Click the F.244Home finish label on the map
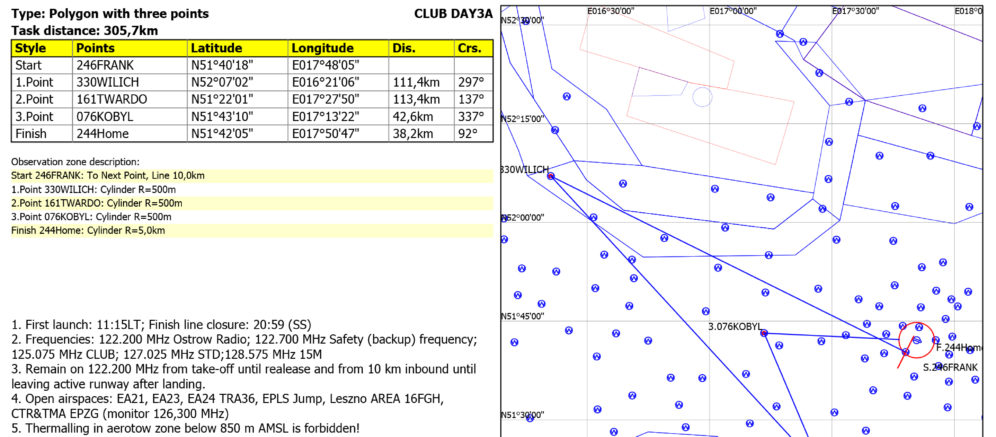 960,347
